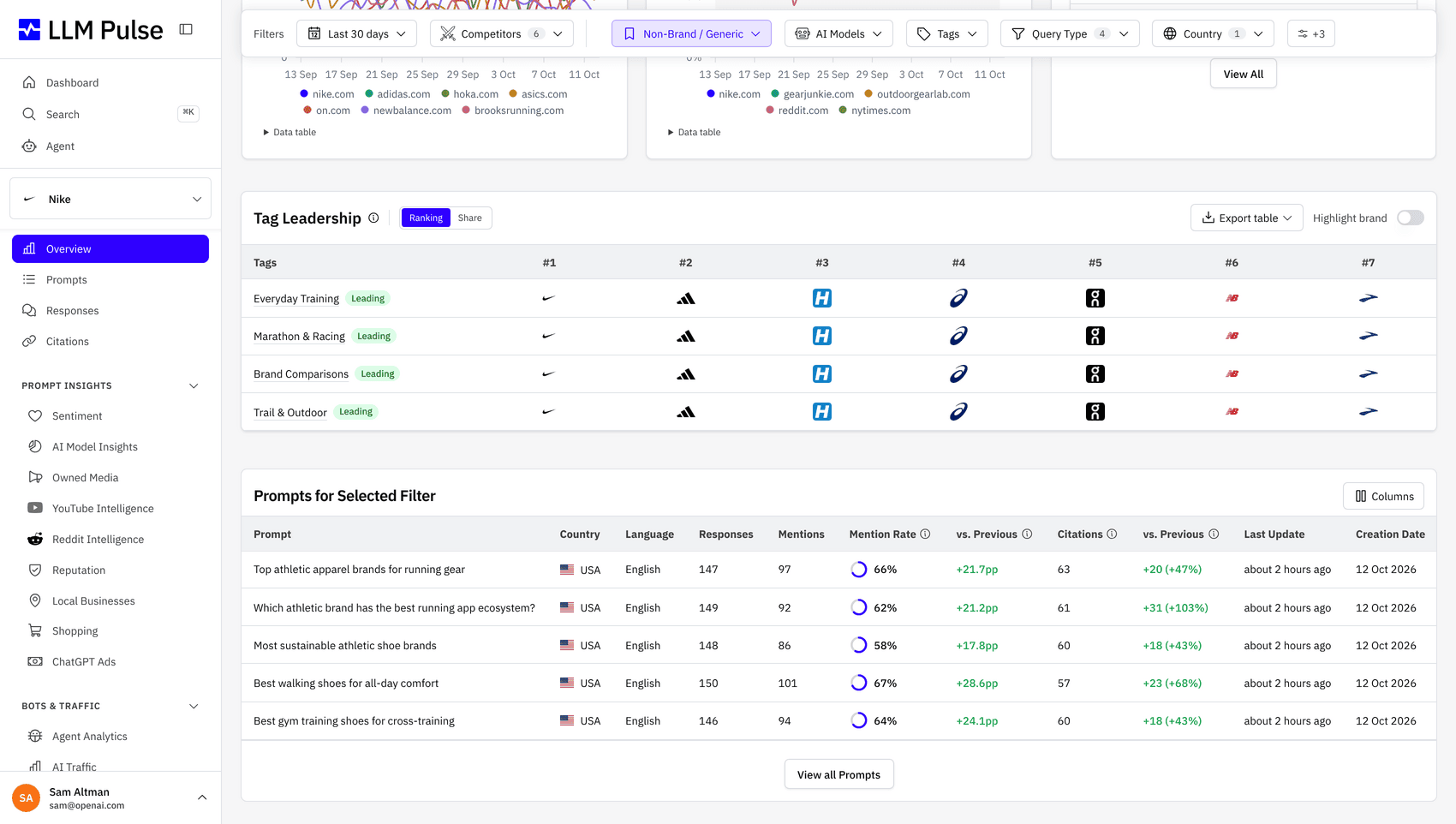Collapse sidebar via panel icon next to logo

(x=186, y=30)
